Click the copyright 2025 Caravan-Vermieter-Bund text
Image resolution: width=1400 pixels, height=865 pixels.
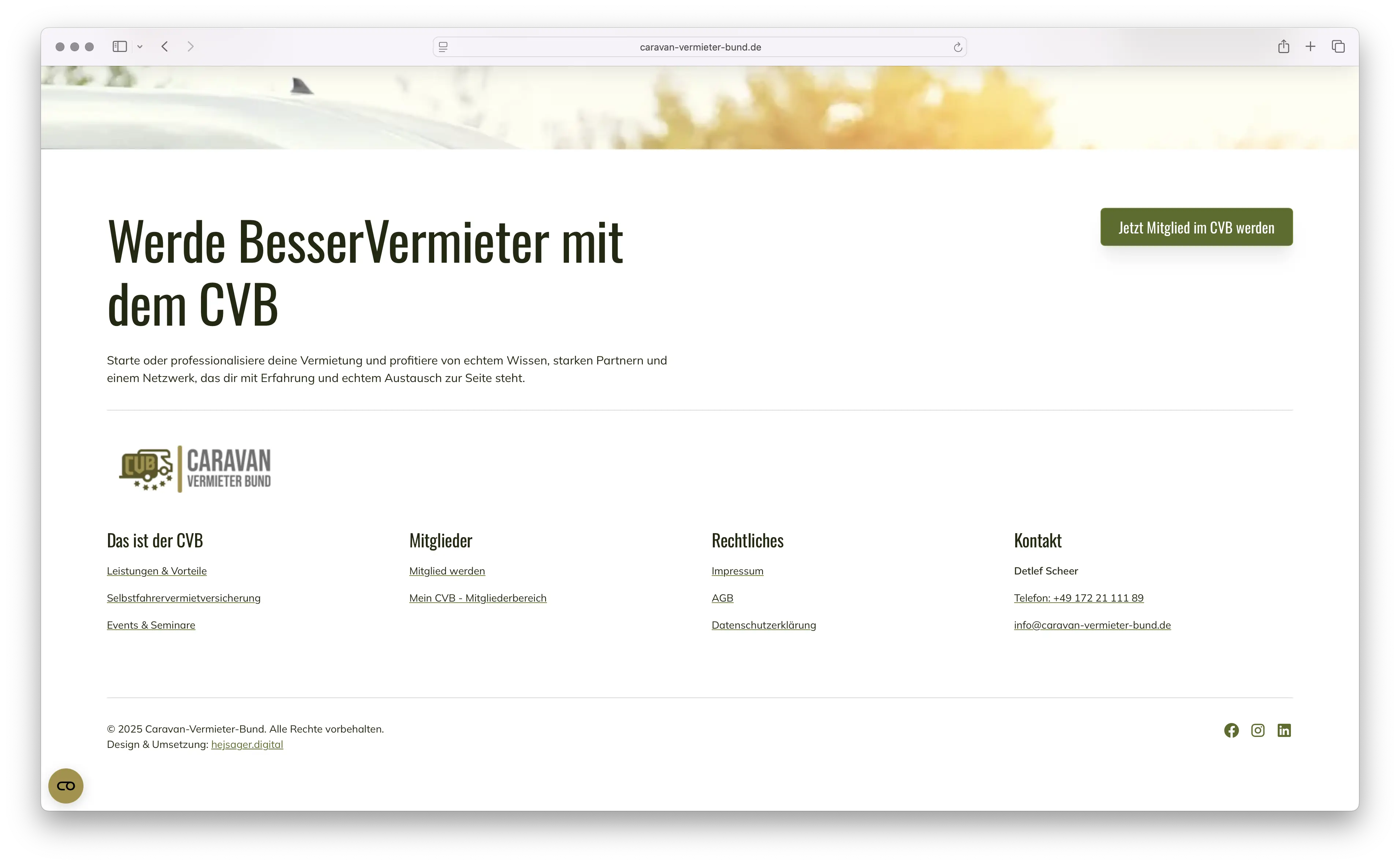tap(245, 729)
